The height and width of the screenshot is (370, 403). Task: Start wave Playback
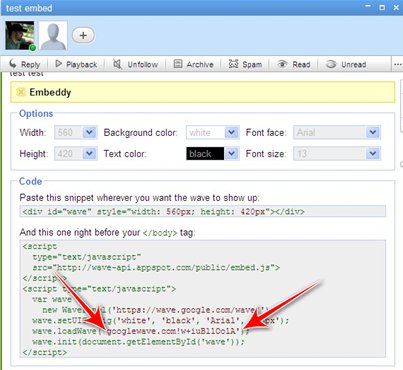[x=76, y=64]
